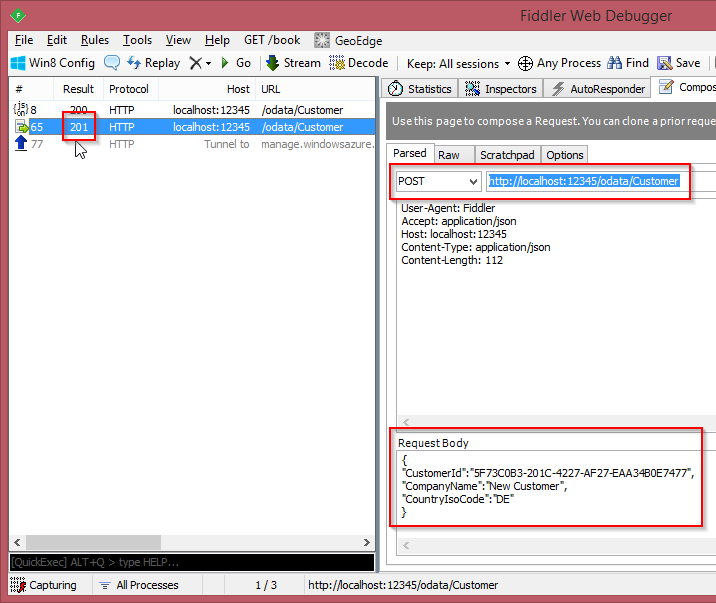Select session 65 with result 201
Viewport: 716px width, 603px height.
192,127
